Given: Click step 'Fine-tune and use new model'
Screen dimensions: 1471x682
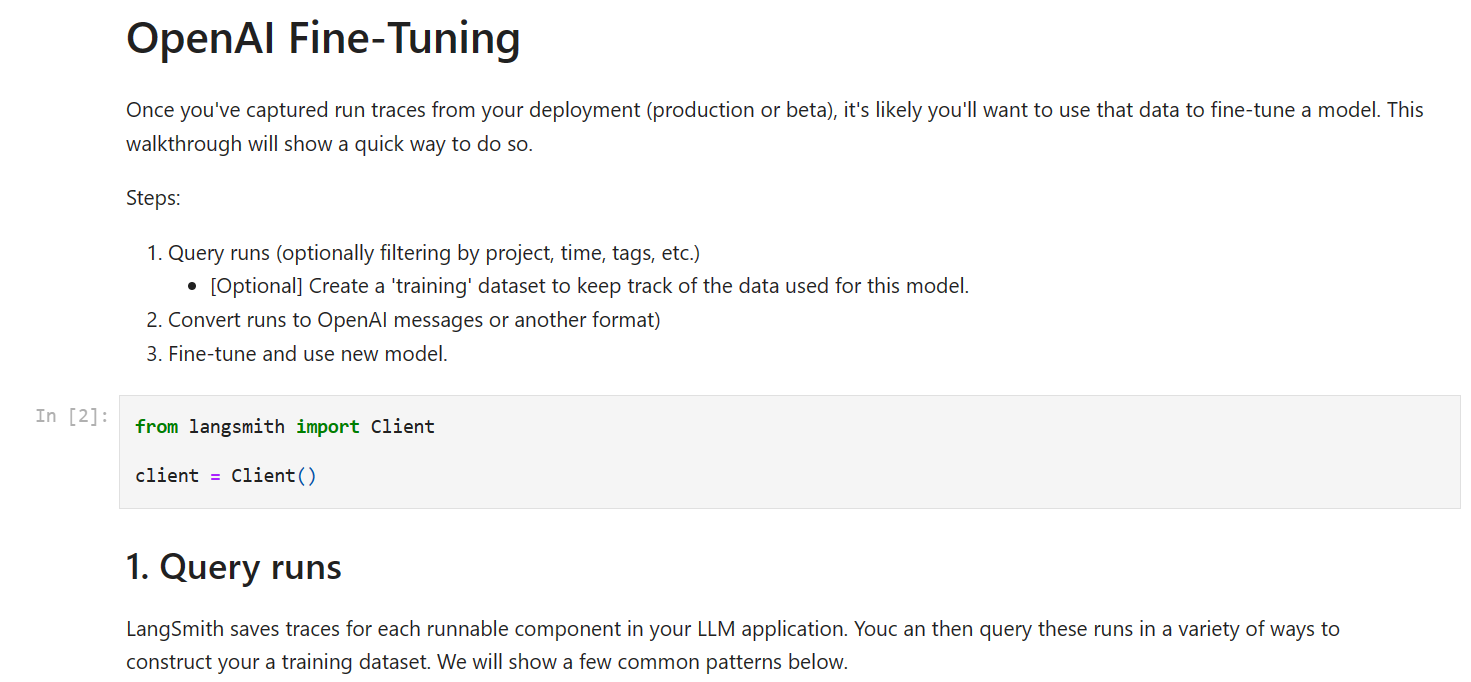Looking at the screenshot, I should [x=307, y=354].
